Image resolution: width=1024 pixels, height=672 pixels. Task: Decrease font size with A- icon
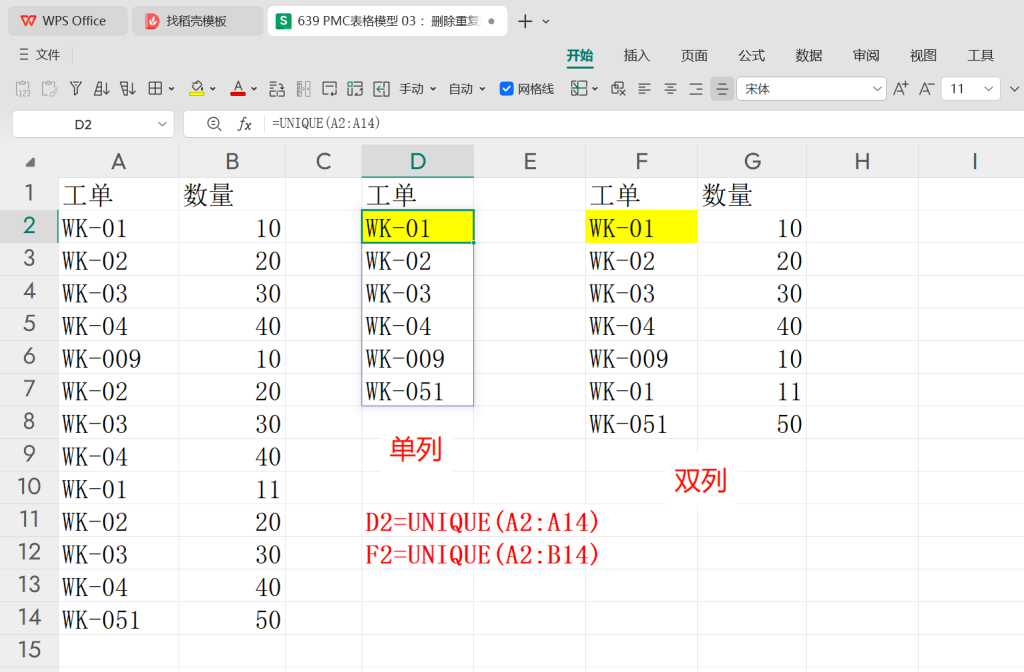[927, 89]
